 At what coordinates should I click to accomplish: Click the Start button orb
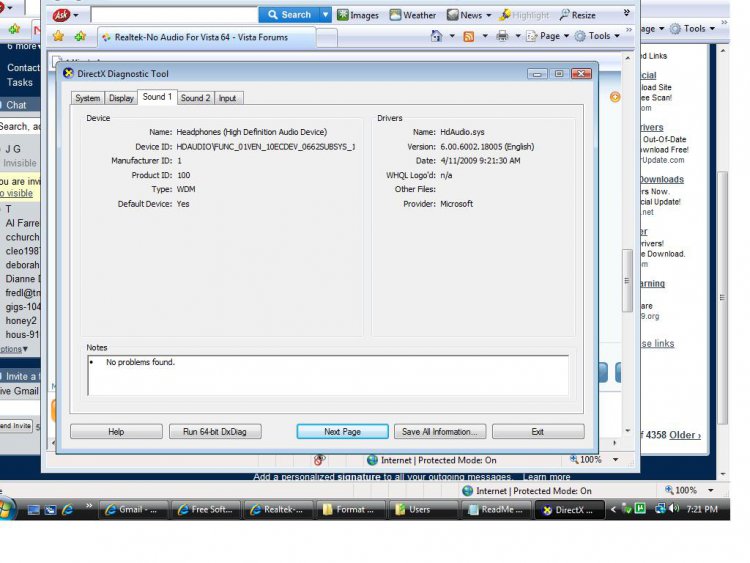pos(6,508)
